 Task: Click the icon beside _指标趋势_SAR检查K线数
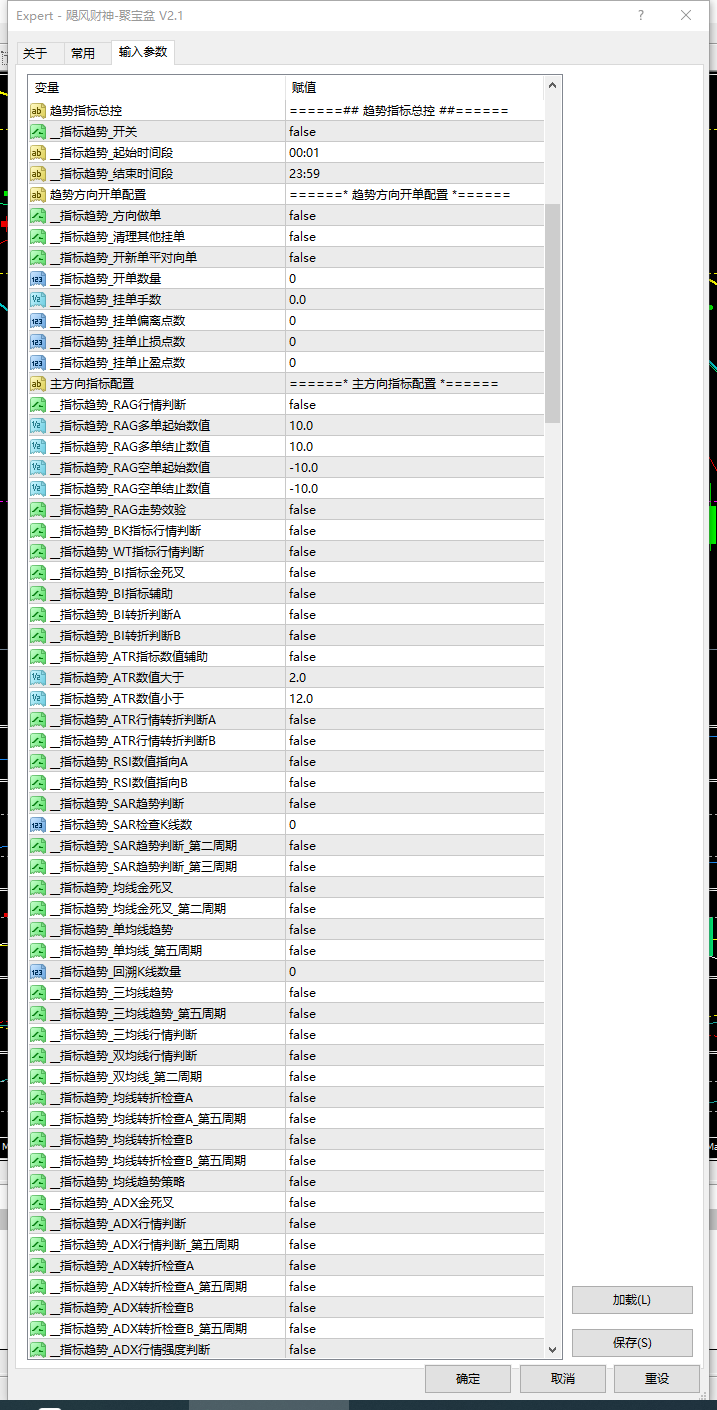click(37, 825)
